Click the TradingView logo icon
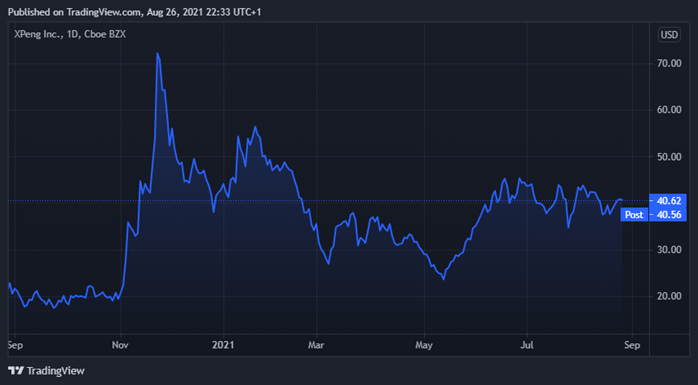 pyautogui.click(x=16, y=370)
